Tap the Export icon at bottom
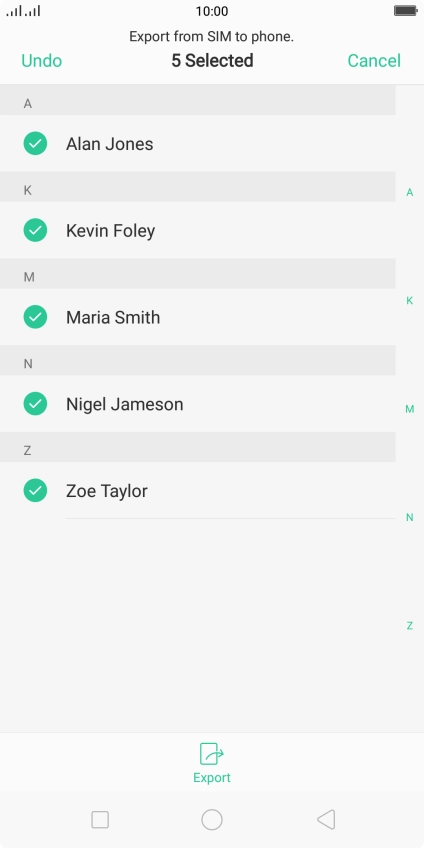The image size is (424, 848). 211,753
